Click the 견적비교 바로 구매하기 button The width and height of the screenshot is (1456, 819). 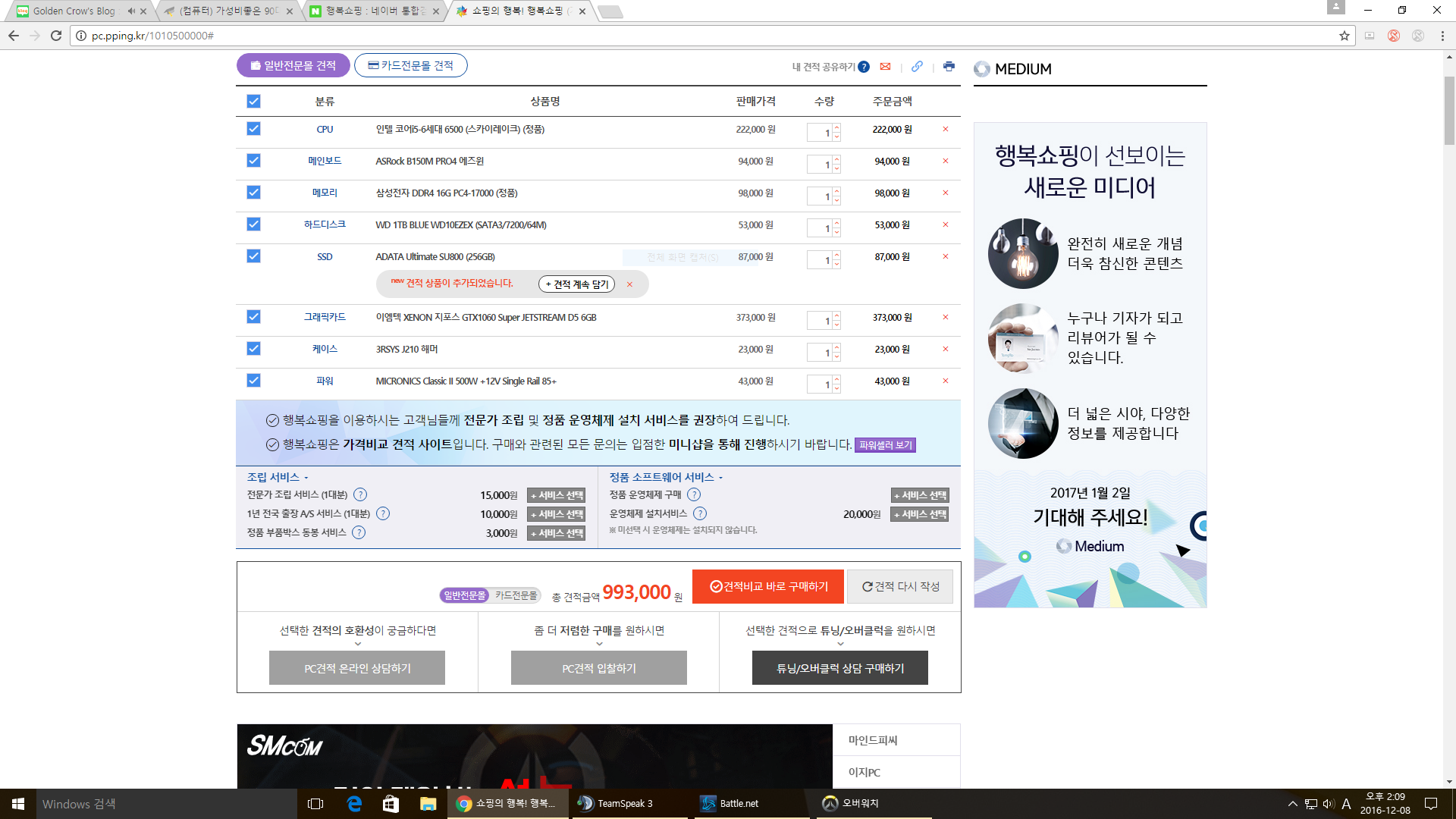click(x=767, y=587)
